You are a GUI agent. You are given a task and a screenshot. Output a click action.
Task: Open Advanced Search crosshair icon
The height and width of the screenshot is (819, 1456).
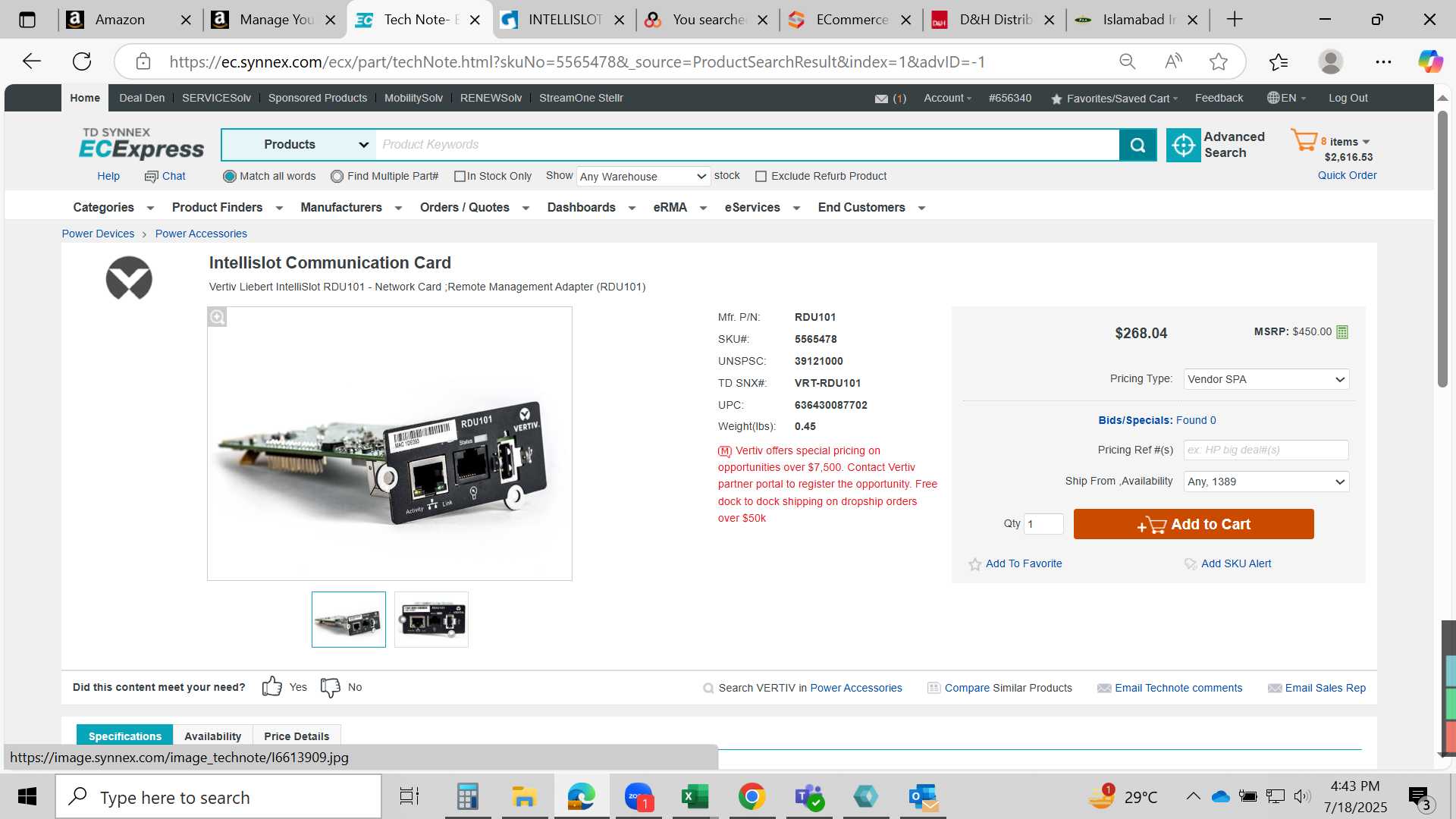(1183, 145)
